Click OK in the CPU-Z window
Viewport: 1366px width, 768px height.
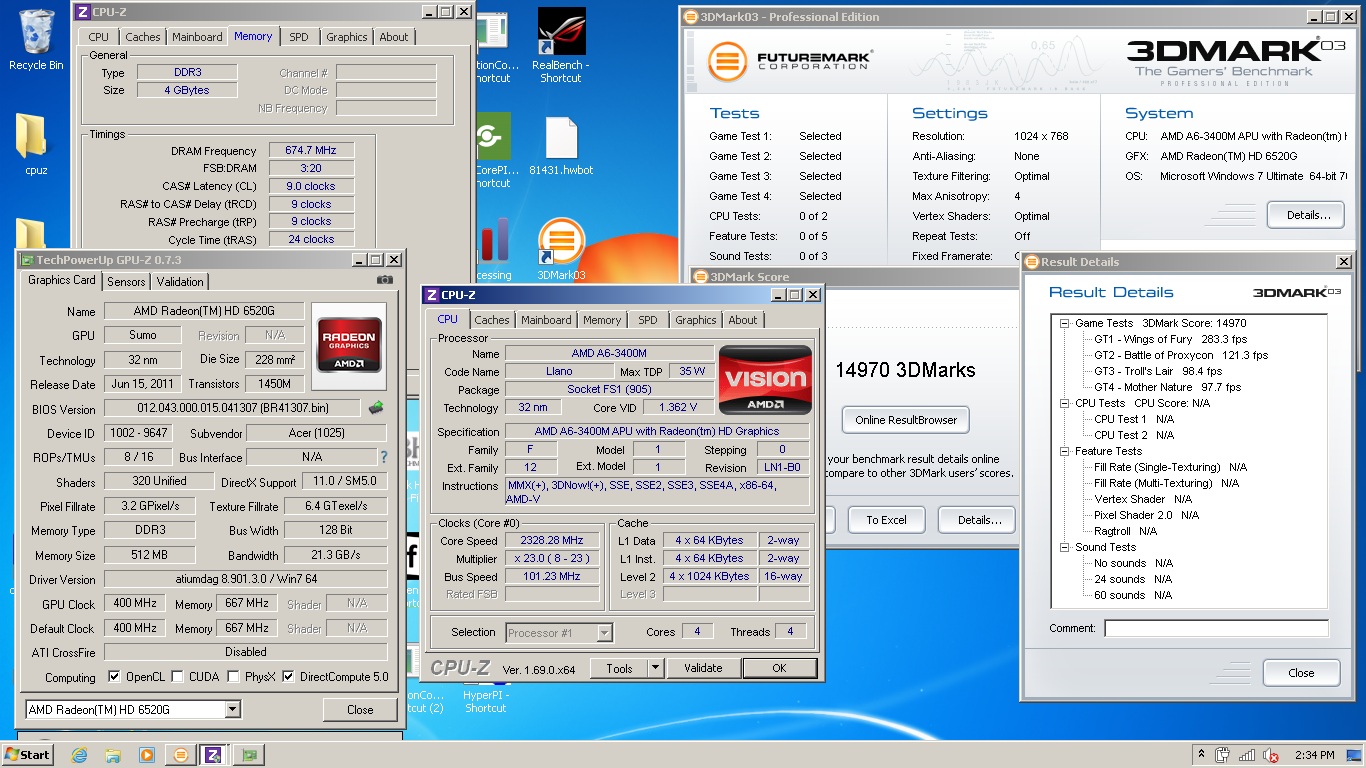pos(779,669)
